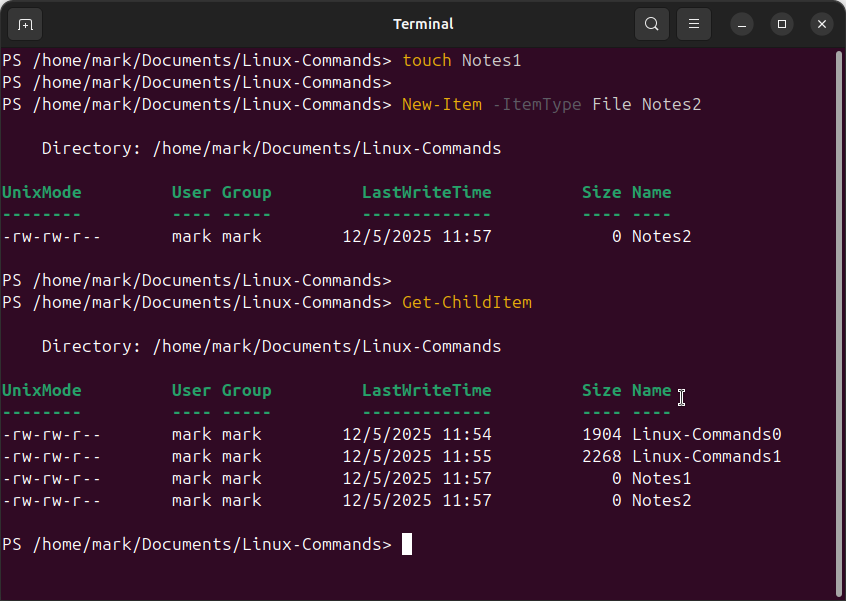Open a new terminal tab
Image resolution: width=846 pixels, height=601 pixels.
[24, 24]
